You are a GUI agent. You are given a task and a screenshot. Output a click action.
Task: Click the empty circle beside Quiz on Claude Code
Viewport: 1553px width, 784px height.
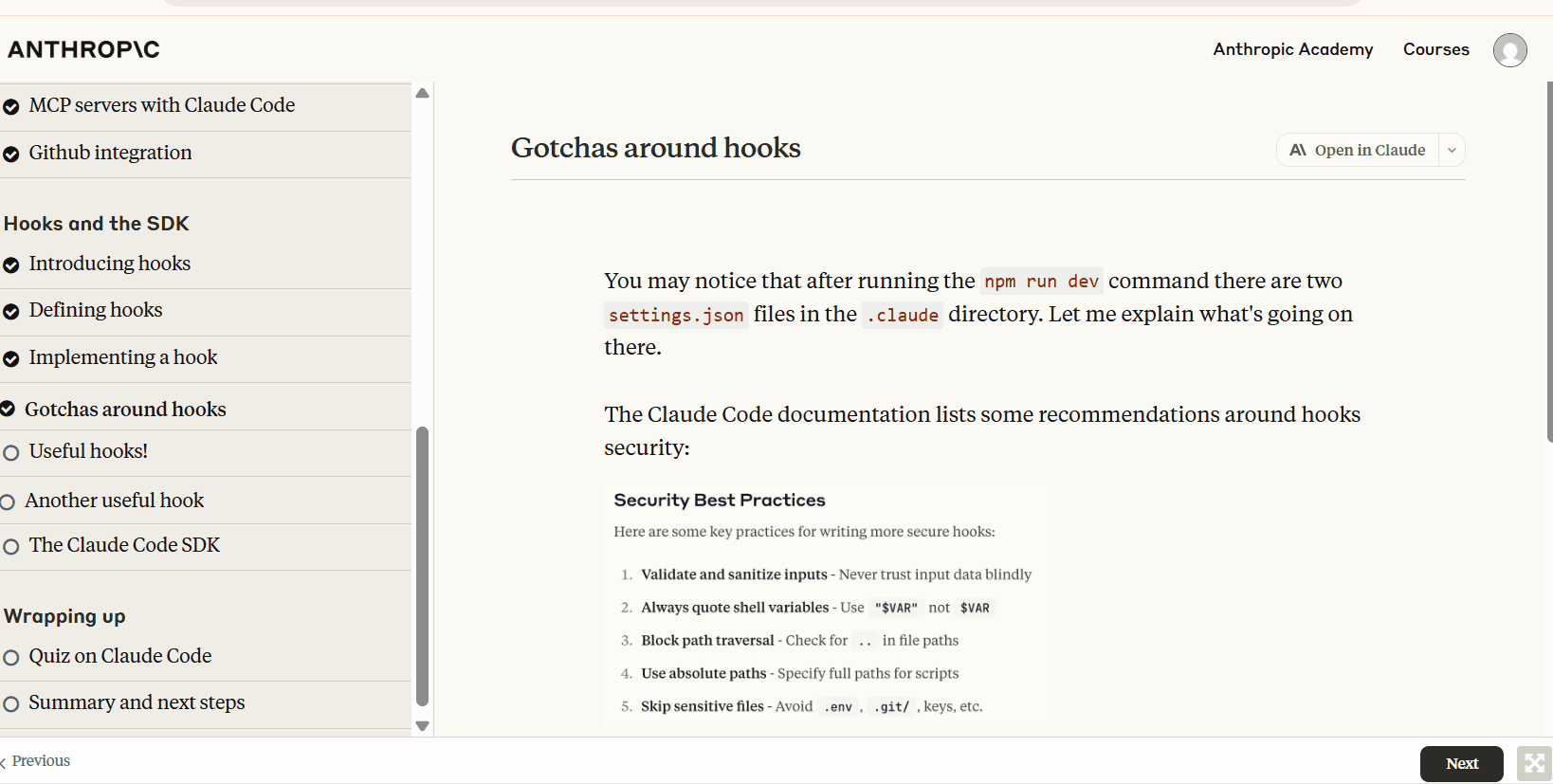11,658
